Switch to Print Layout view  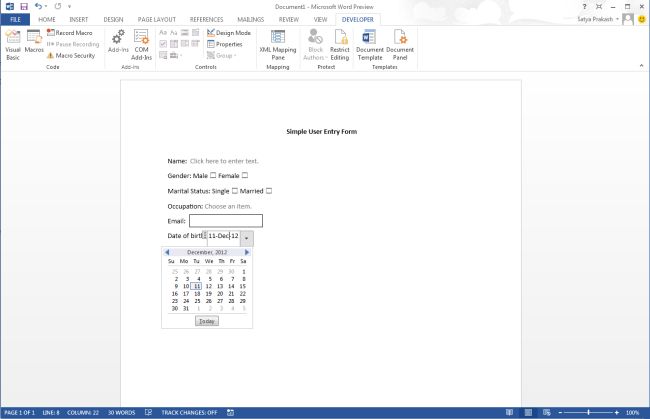[528, 412]
